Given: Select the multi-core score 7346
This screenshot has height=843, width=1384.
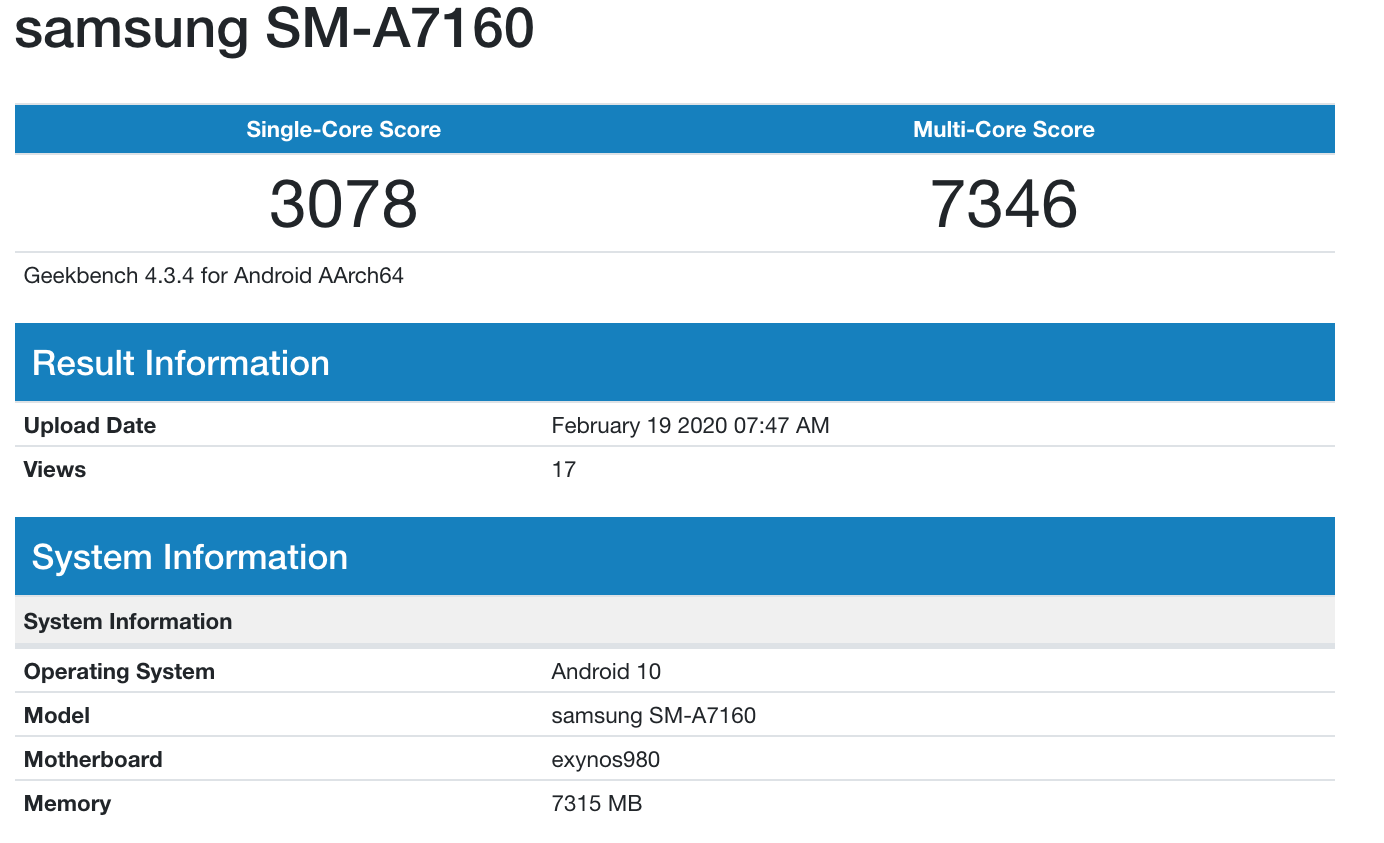Looking at the screenshot, I should coord(1003,203).
